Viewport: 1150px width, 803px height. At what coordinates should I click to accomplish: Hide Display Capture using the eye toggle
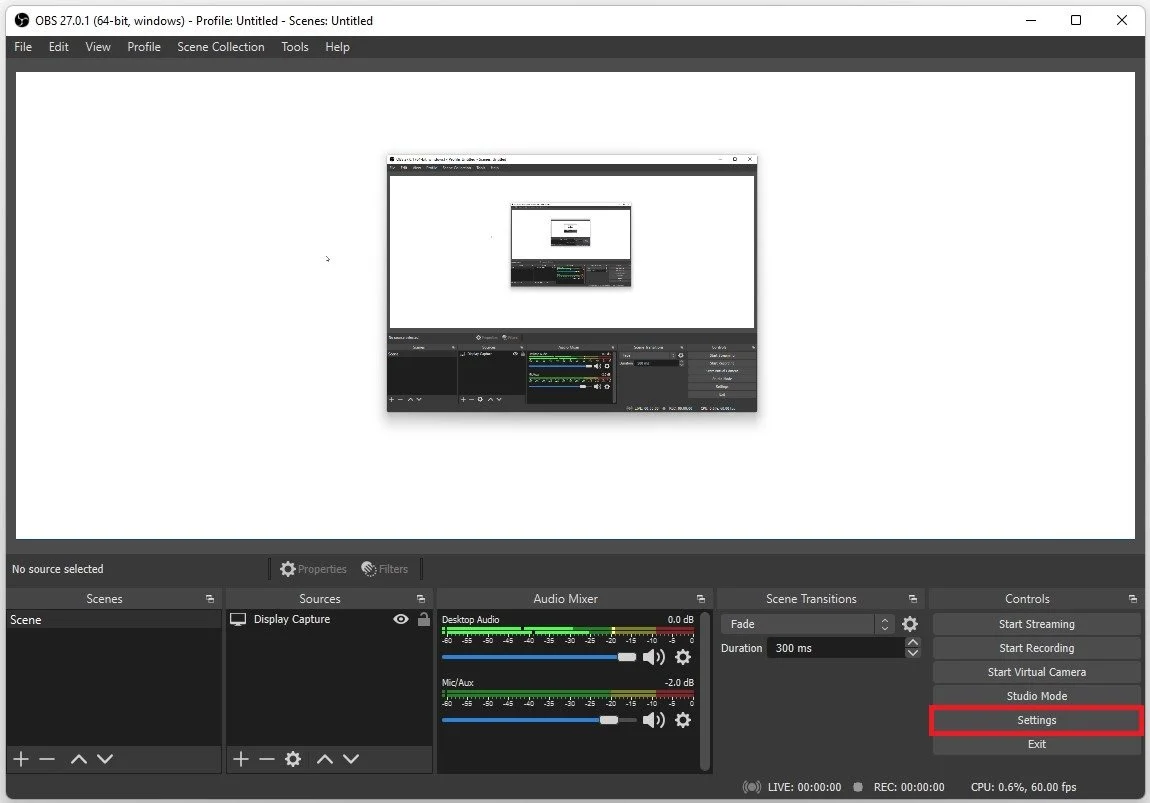[400, 619]
